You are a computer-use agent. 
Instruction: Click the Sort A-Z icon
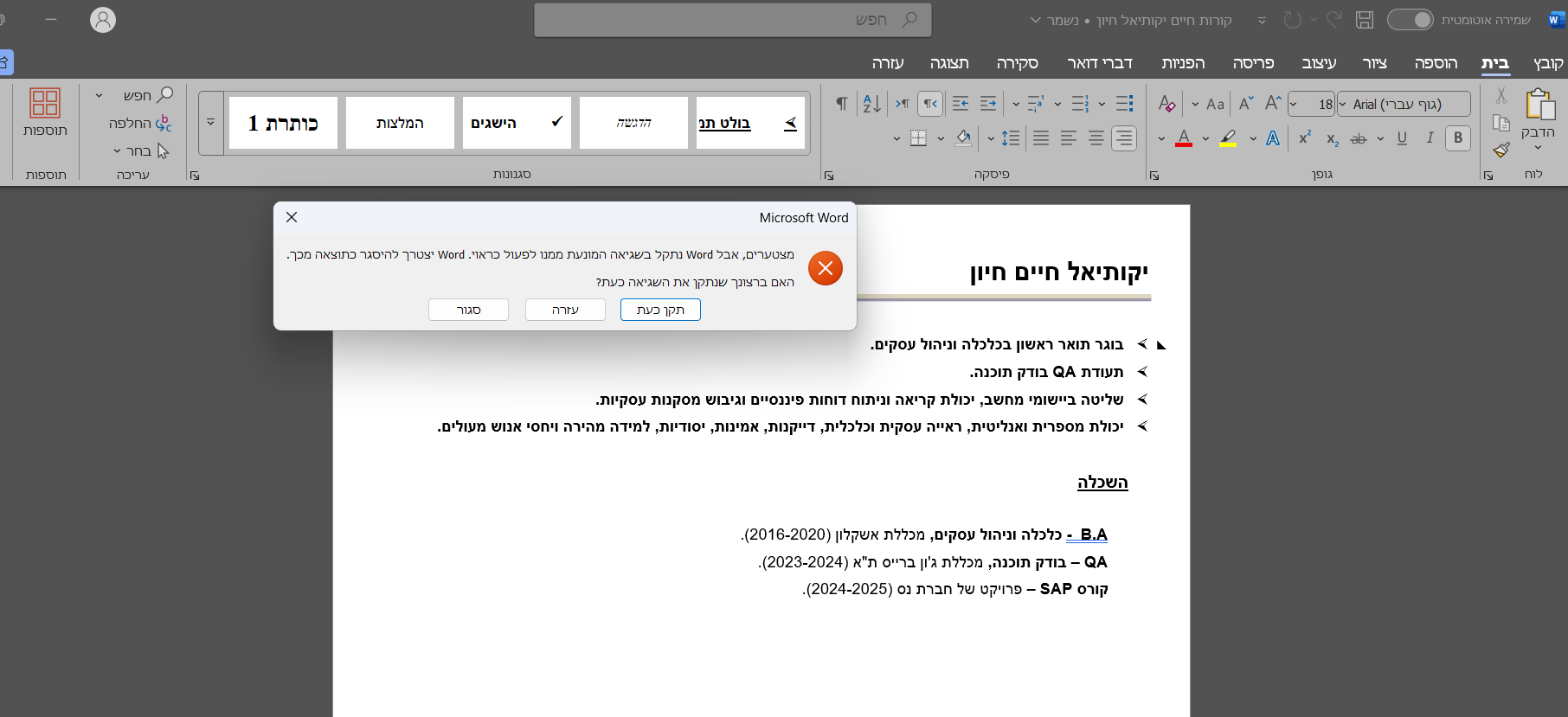coord(872,104)
